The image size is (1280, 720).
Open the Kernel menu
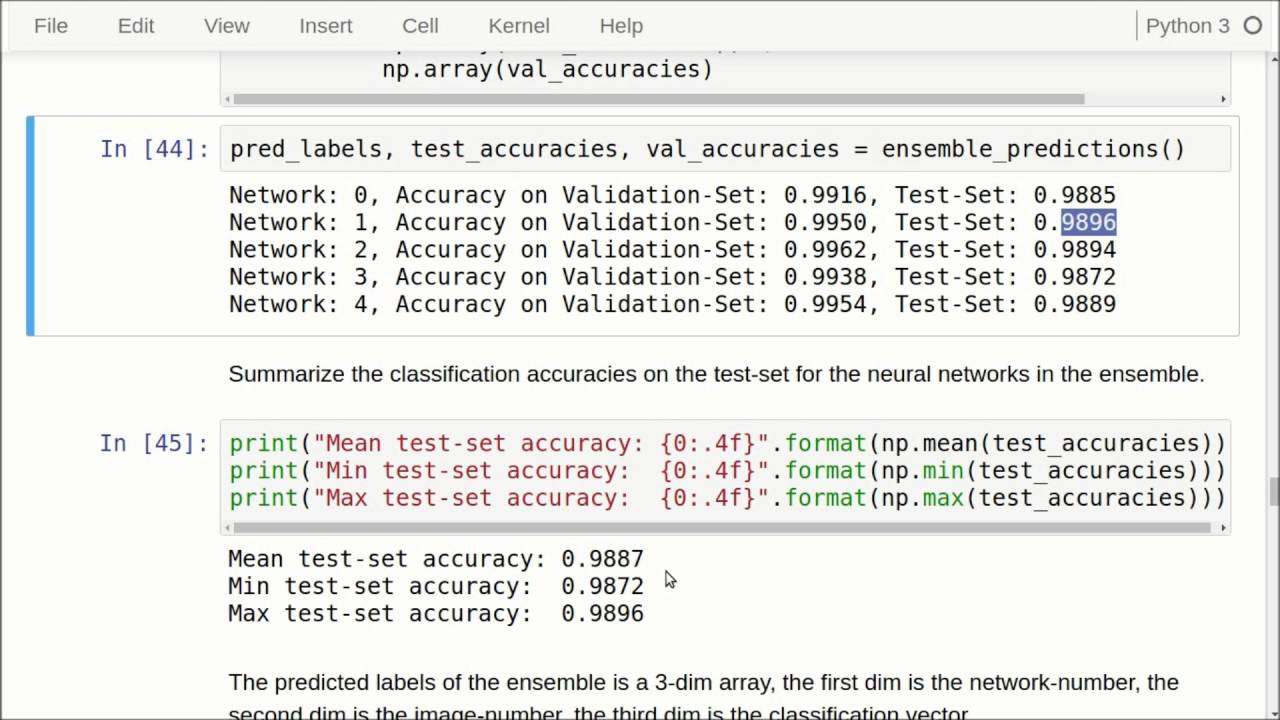[519, 26]
